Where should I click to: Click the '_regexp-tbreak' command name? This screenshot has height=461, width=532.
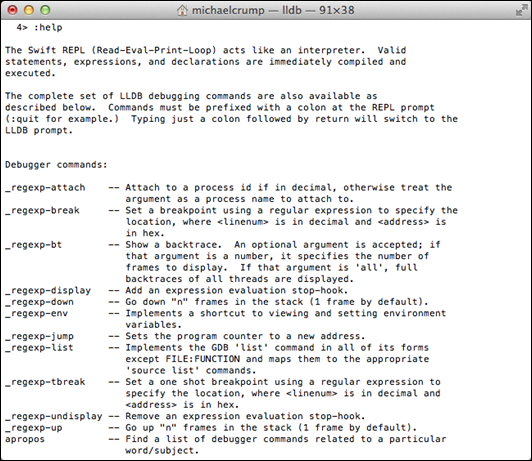(45, 382)
